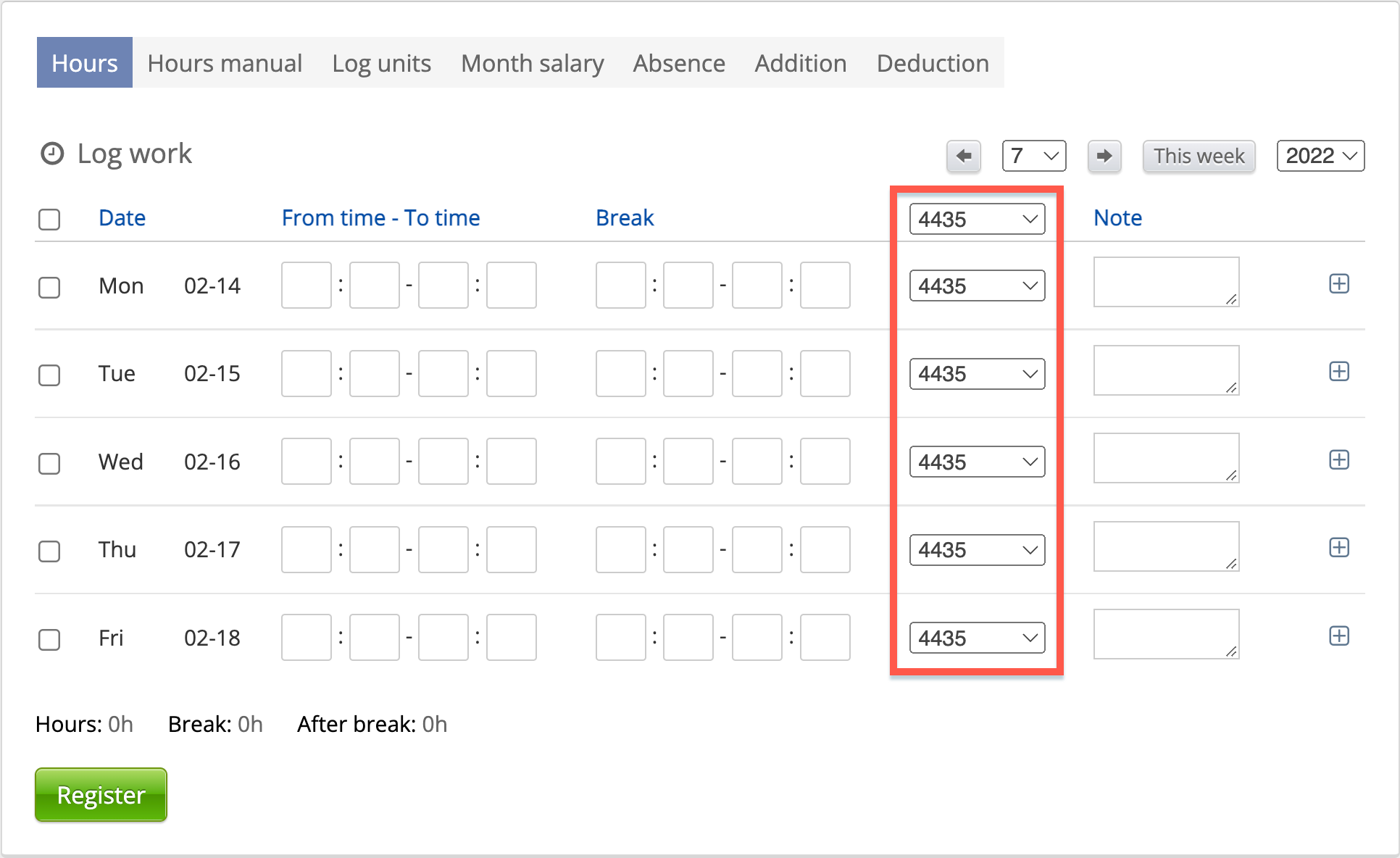Switch to the Absence tab
This screenshot has height=858, width=1400.
[x=678, y=63]
